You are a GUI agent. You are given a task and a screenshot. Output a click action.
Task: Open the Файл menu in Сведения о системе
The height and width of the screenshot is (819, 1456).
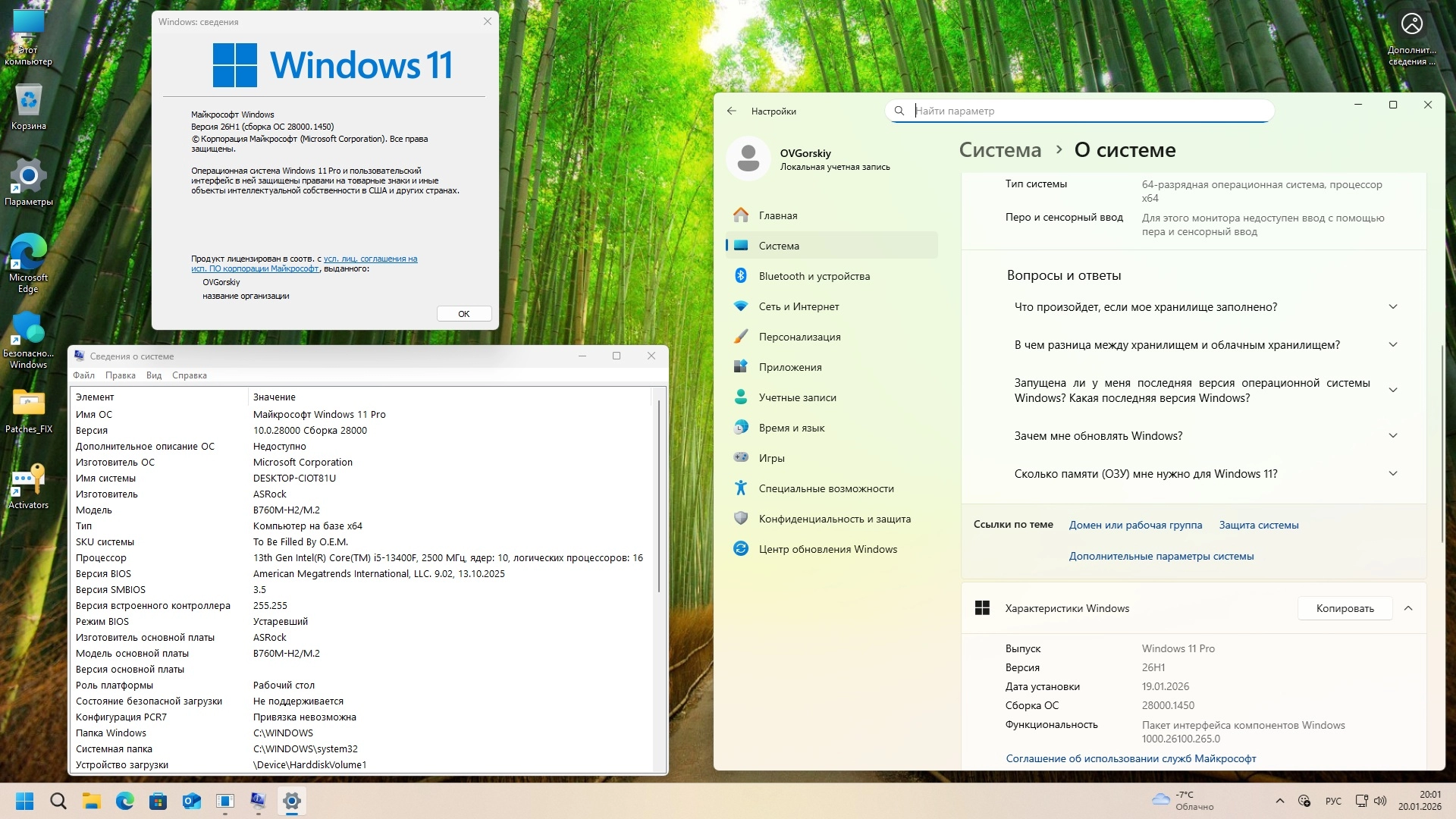[83, 375]
